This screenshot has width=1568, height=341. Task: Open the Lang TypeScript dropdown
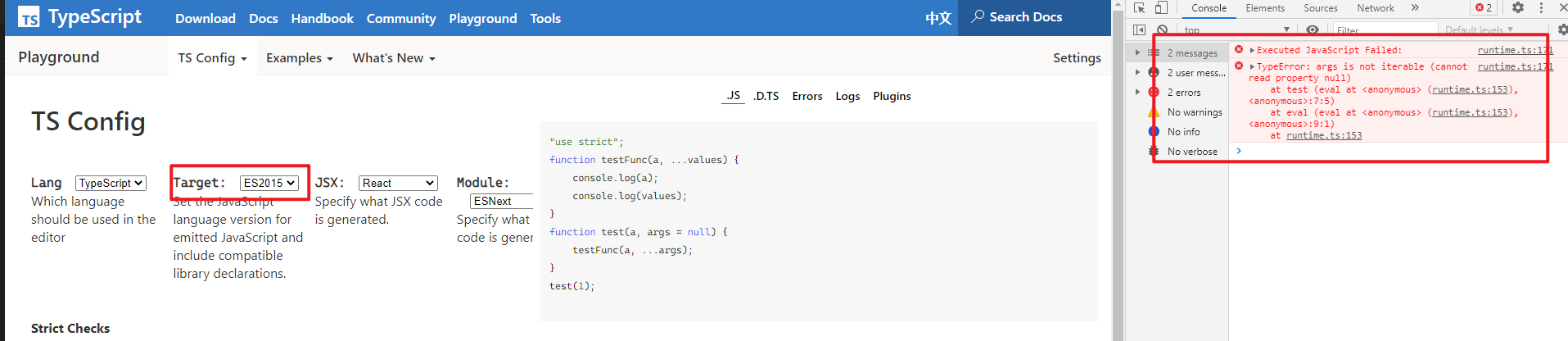click(111, 183)
